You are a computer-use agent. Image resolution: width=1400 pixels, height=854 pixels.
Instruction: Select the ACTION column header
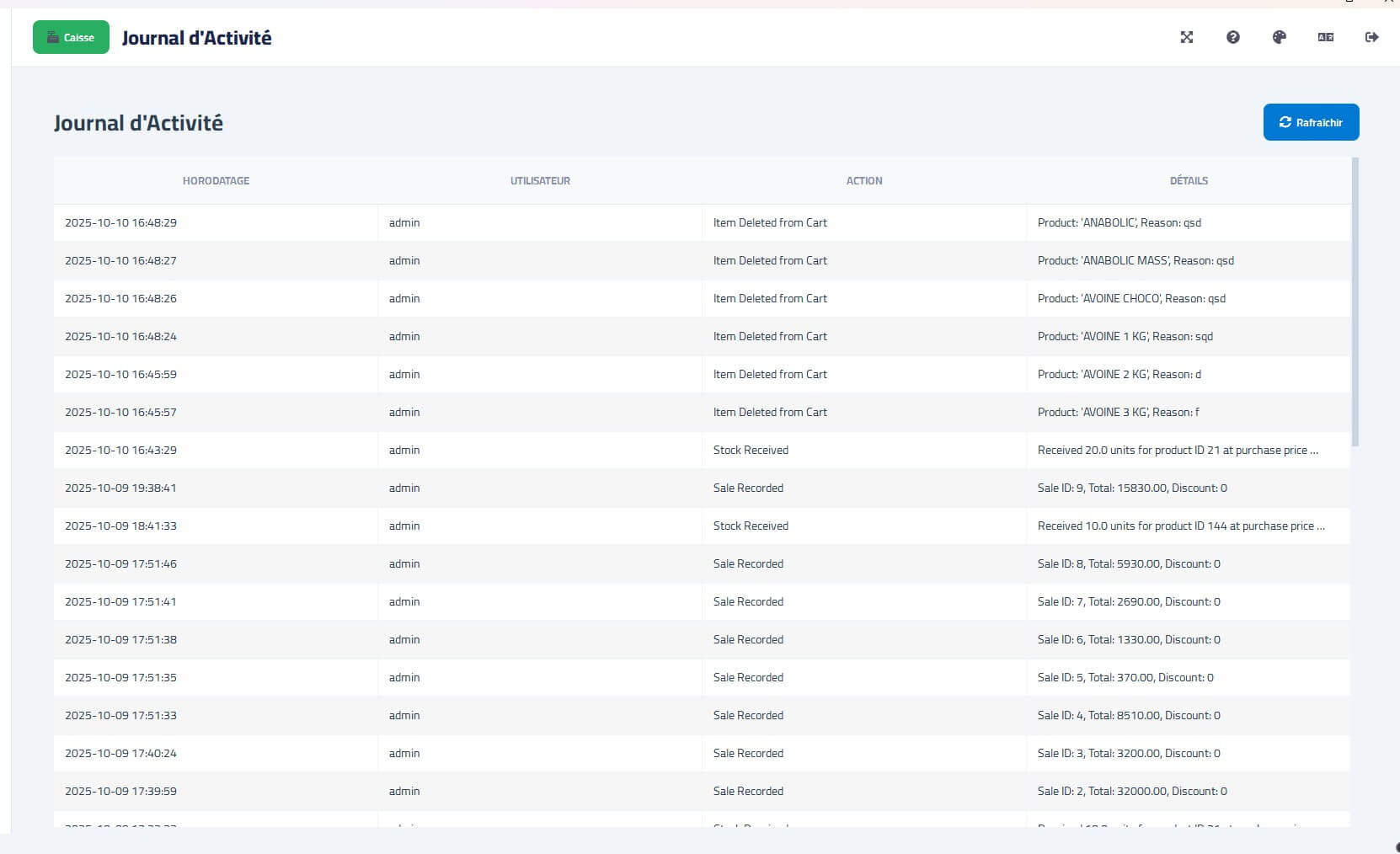(864, 181)
